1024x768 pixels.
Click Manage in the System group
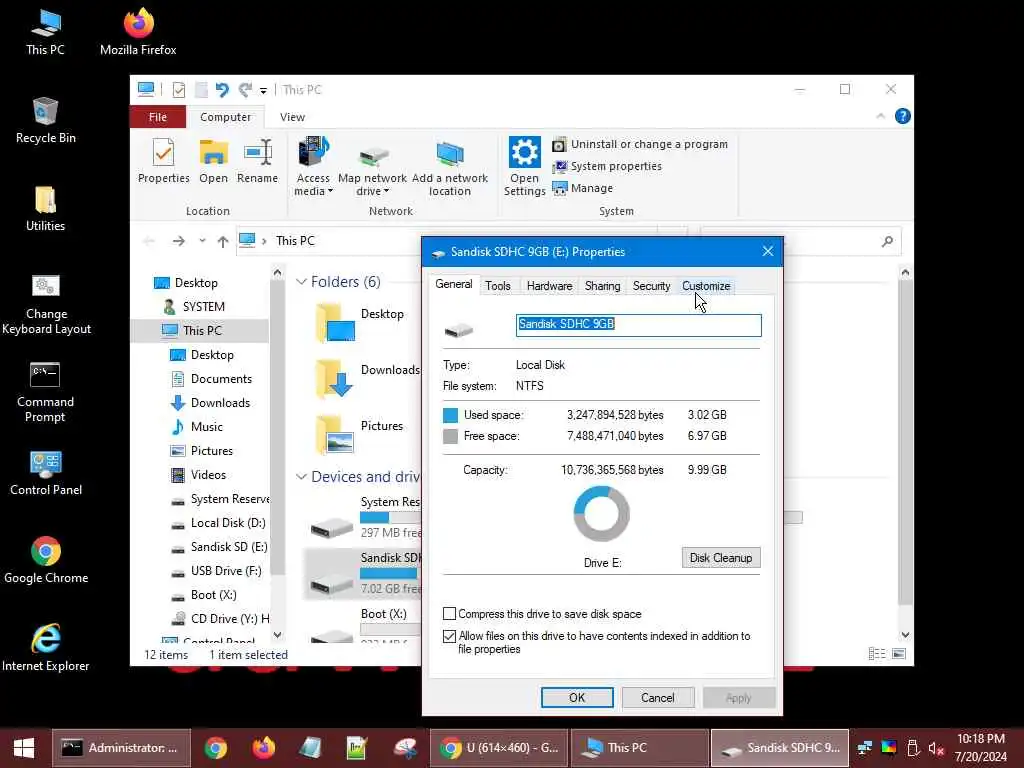click(583, 188)
